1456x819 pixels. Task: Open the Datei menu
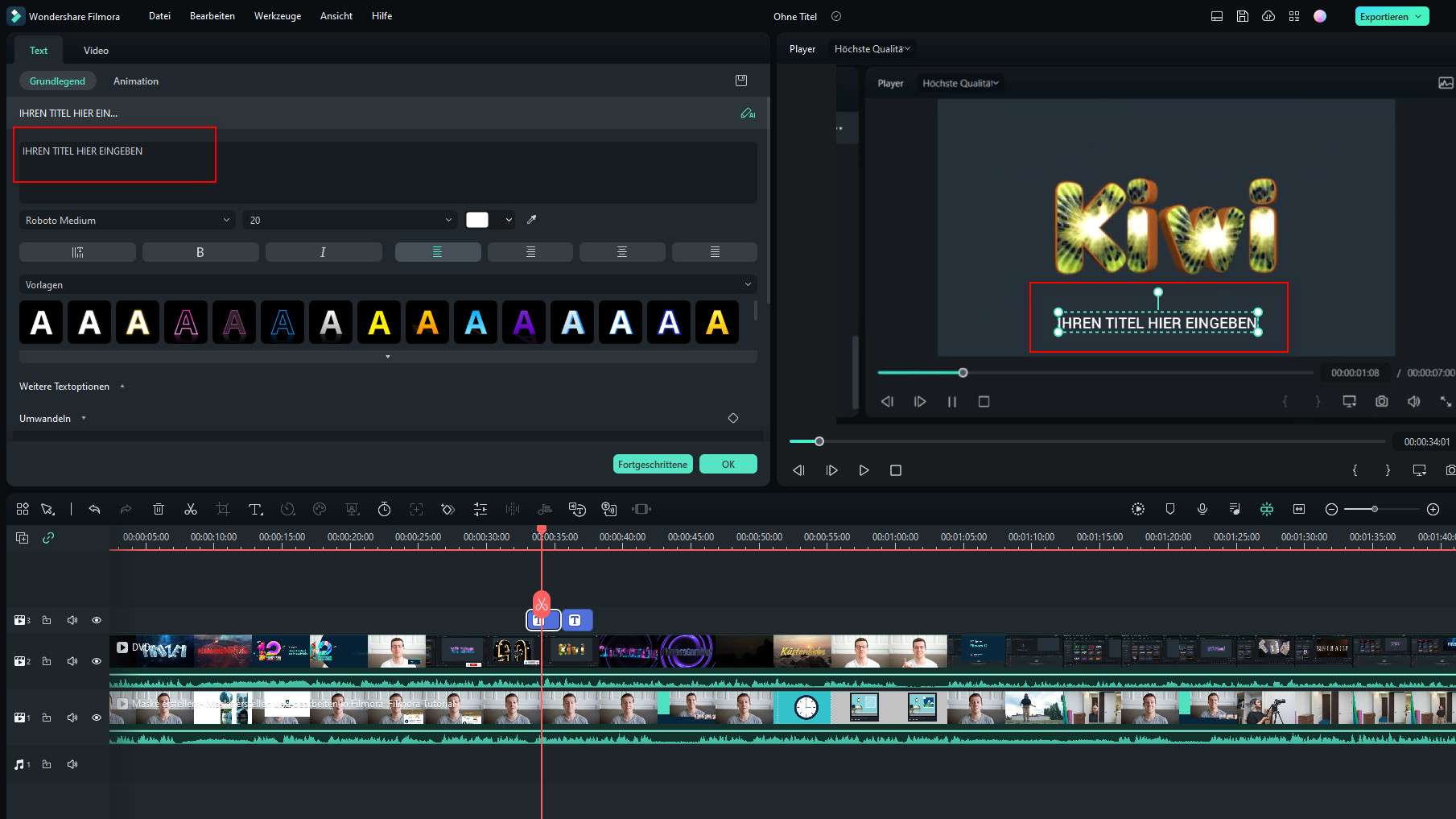pos(159,16)
